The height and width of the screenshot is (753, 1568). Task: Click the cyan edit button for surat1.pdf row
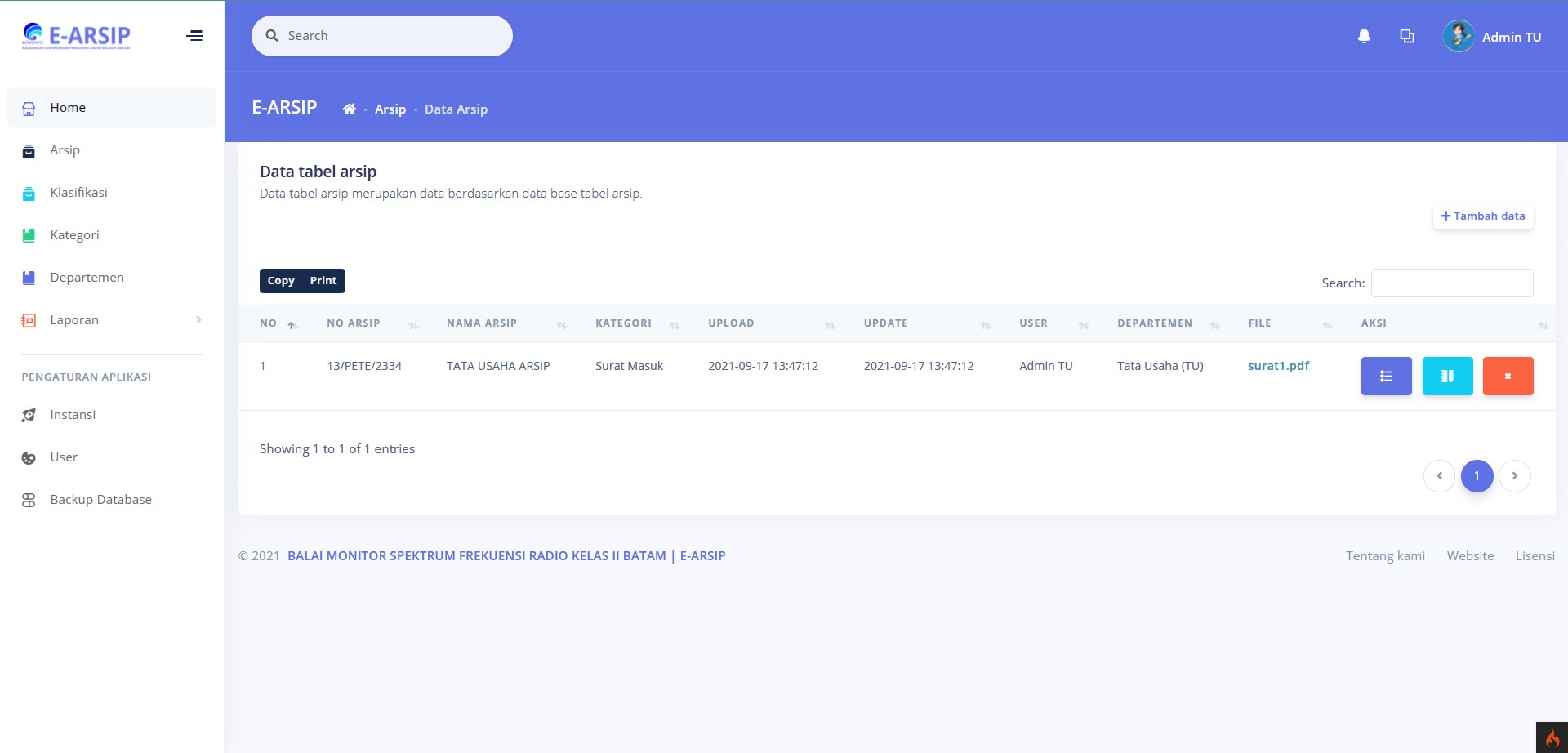tap(1447, 376)
